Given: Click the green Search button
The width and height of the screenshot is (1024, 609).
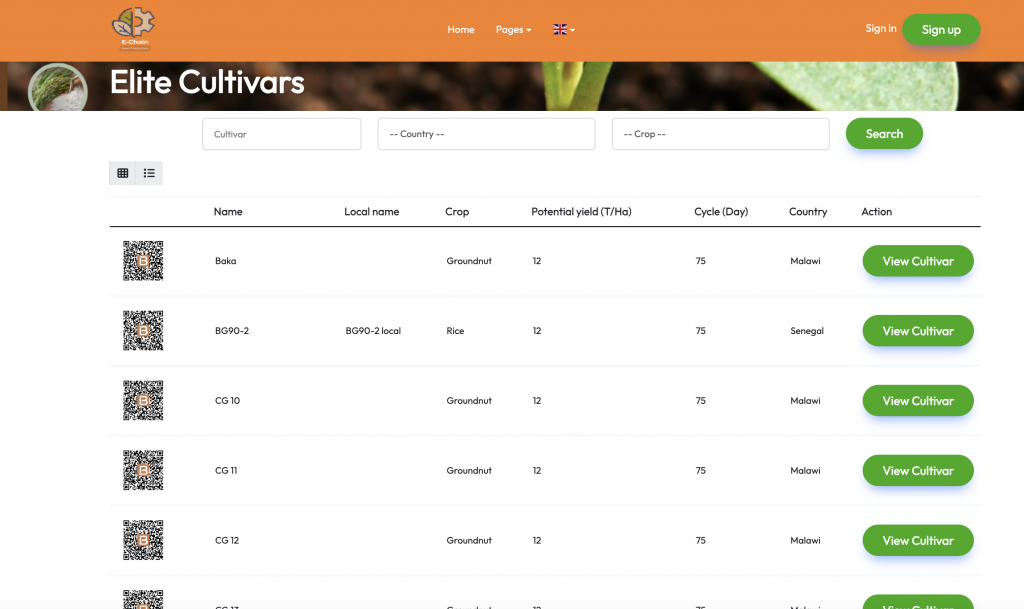Looking at the screenshot, I should click(884, 134).
